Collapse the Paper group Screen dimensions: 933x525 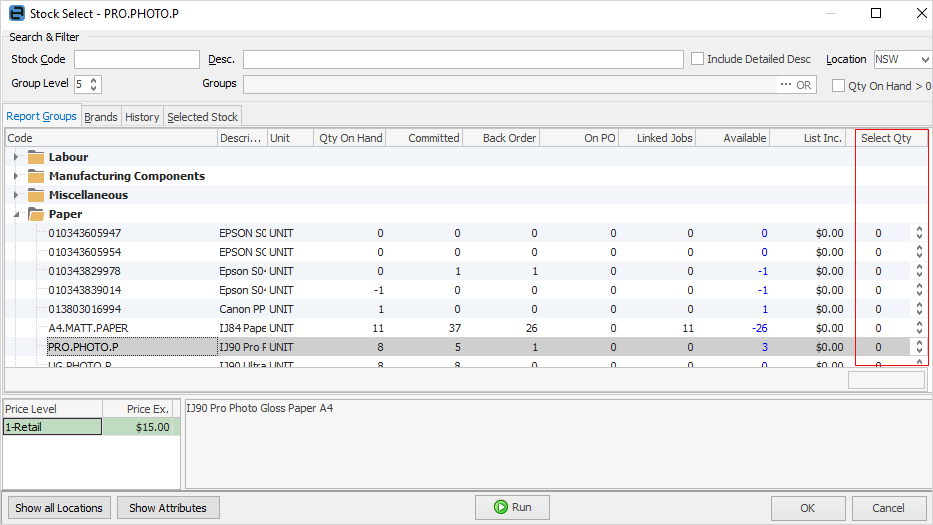click(16, 214)
